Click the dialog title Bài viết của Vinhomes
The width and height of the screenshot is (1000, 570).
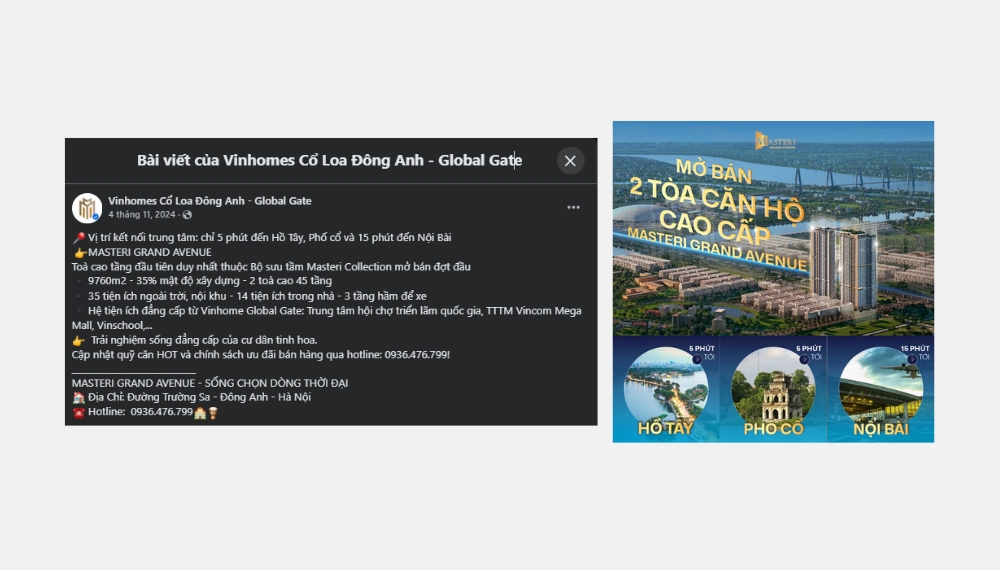pyautogui.click(x=329, y=161)
